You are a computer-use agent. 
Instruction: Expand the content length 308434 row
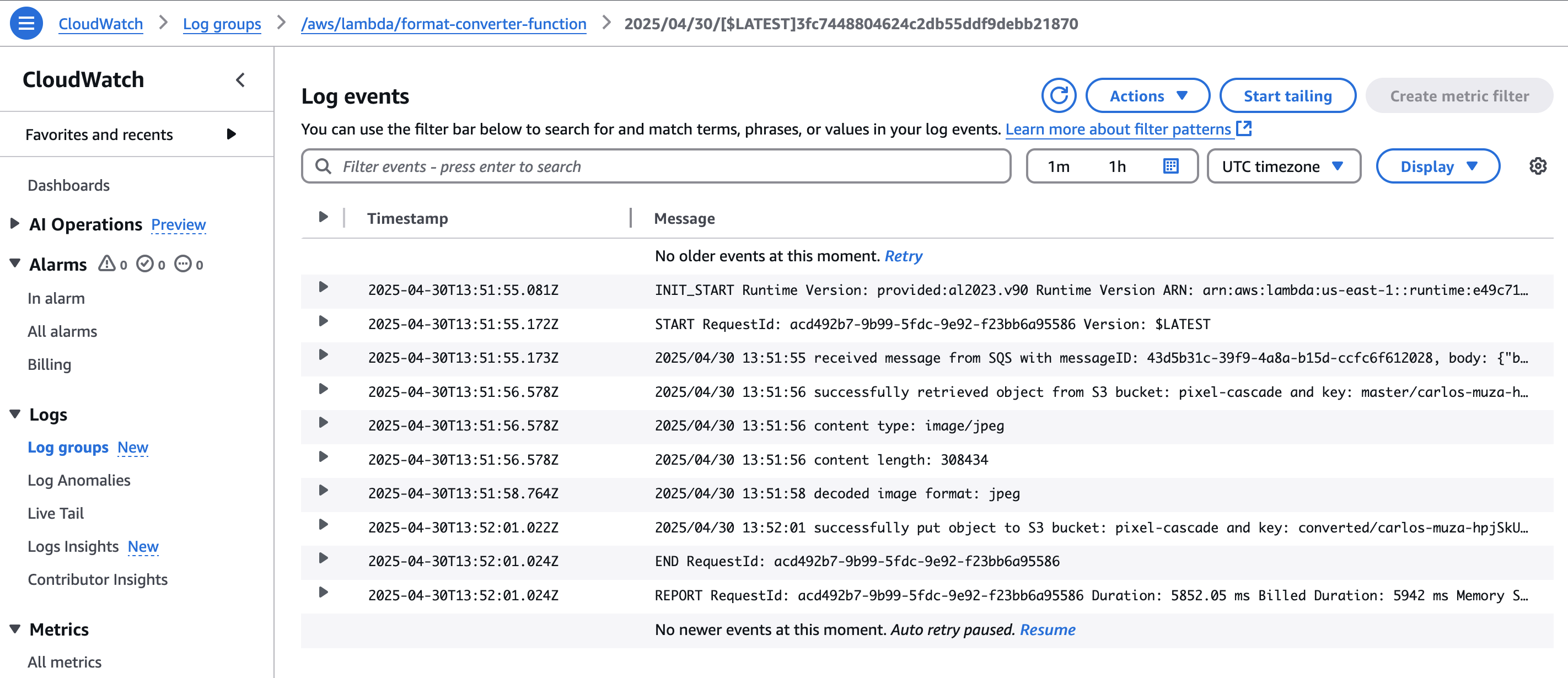tap(323, 456)
